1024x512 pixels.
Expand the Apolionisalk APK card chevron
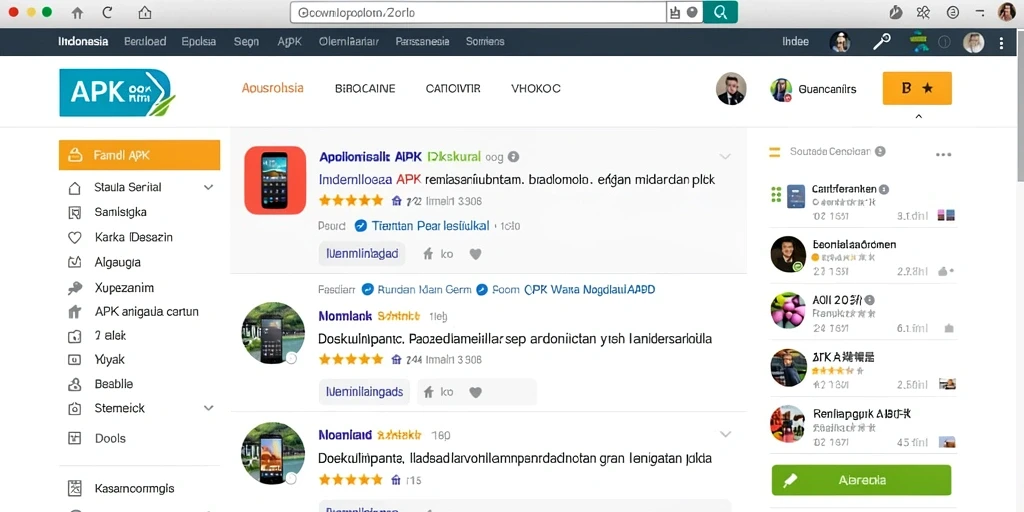(725, 157)
